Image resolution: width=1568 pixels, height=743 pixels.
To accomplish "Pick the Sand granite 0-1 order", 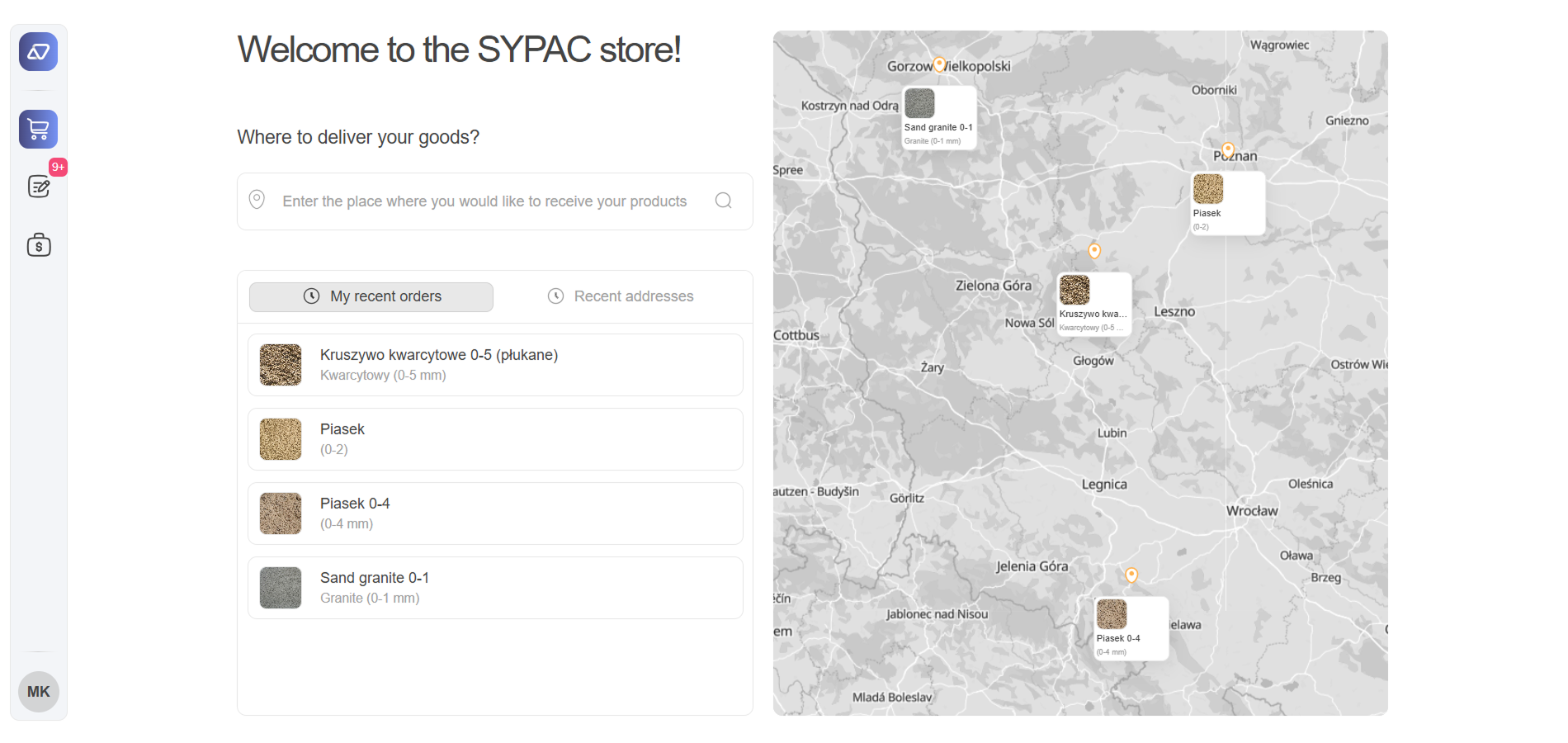I will (x=495, y=588).
